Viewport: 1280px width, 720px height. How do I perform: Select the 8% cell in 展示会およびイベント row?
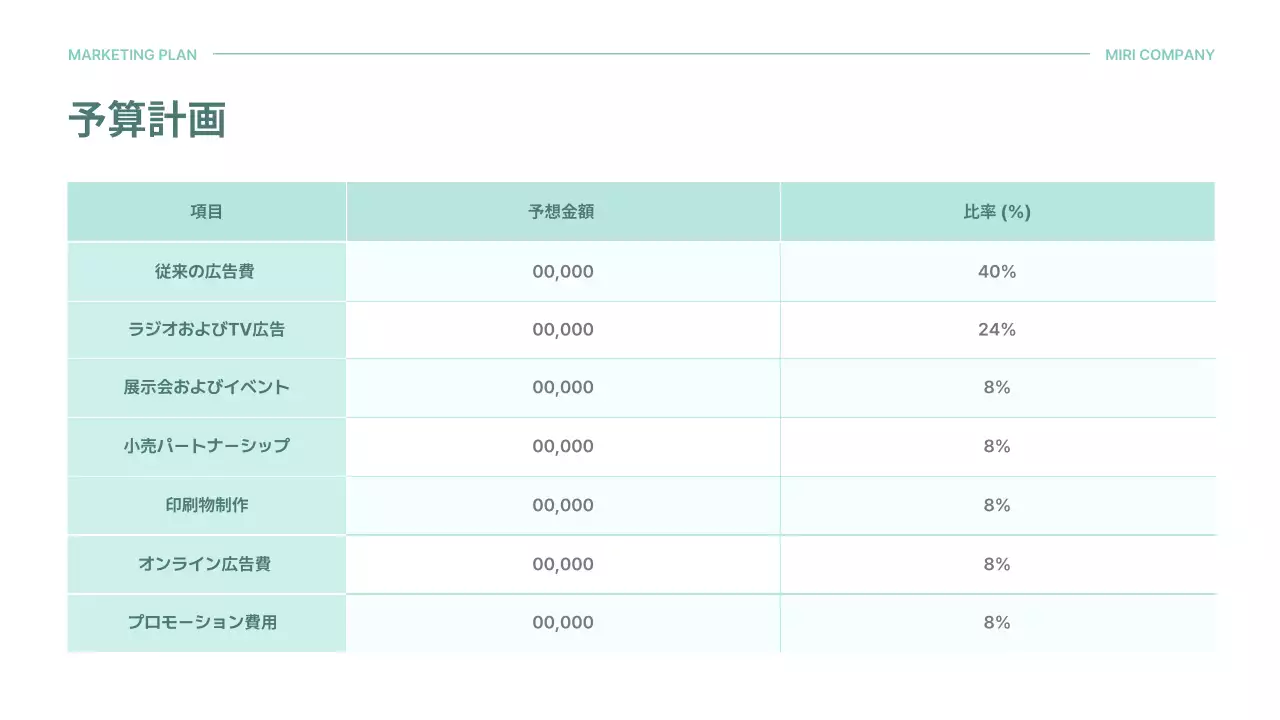996,387
